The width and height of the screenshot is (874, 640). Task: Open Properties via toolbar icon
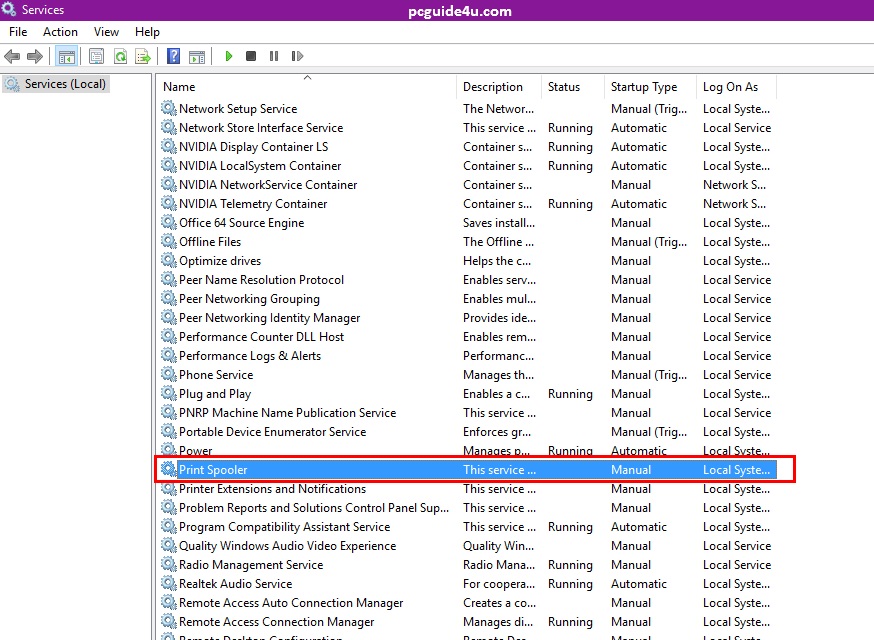point(97,57)
